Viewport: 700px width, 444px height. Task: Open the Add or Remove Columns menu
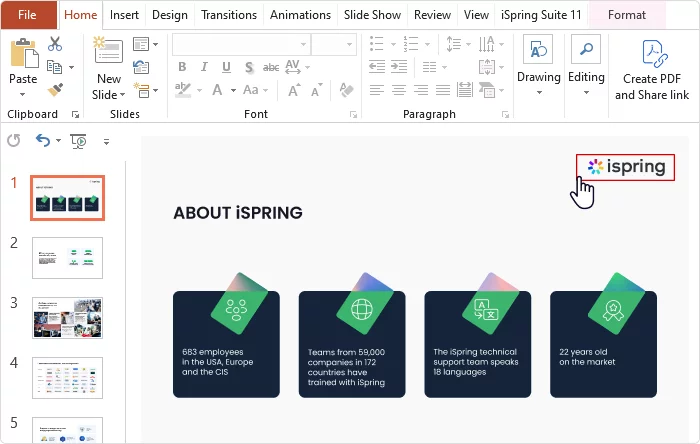pos(429,67)
